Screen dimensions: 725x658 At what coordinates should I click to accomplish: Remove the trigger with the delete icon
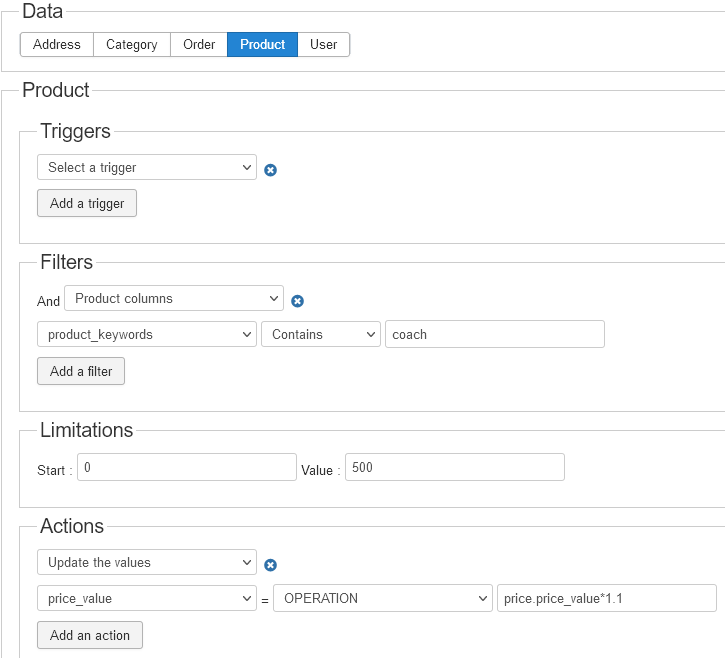point(270,170)
